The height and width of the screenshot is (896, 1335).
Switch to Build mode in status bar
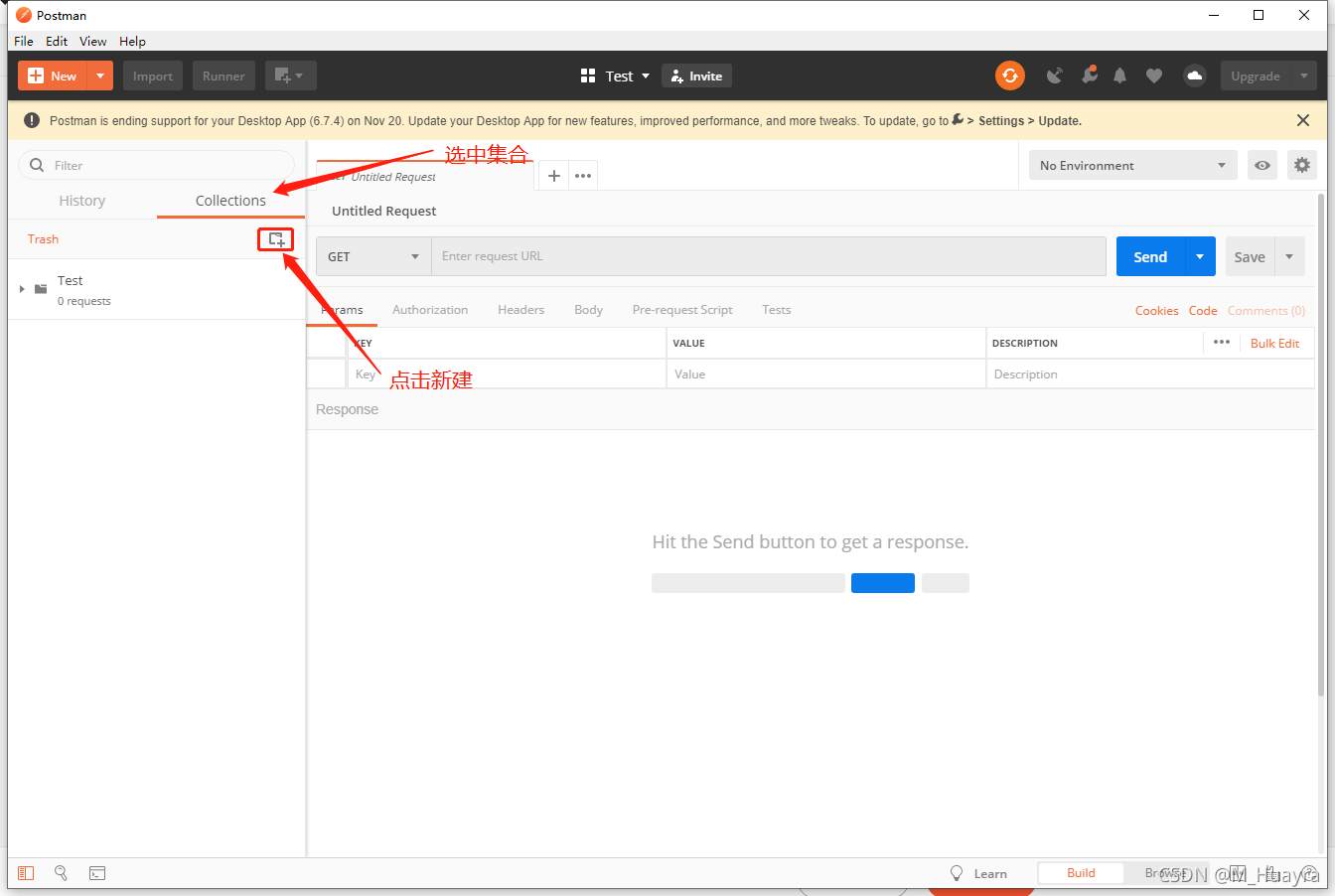tap(1081, 873)
